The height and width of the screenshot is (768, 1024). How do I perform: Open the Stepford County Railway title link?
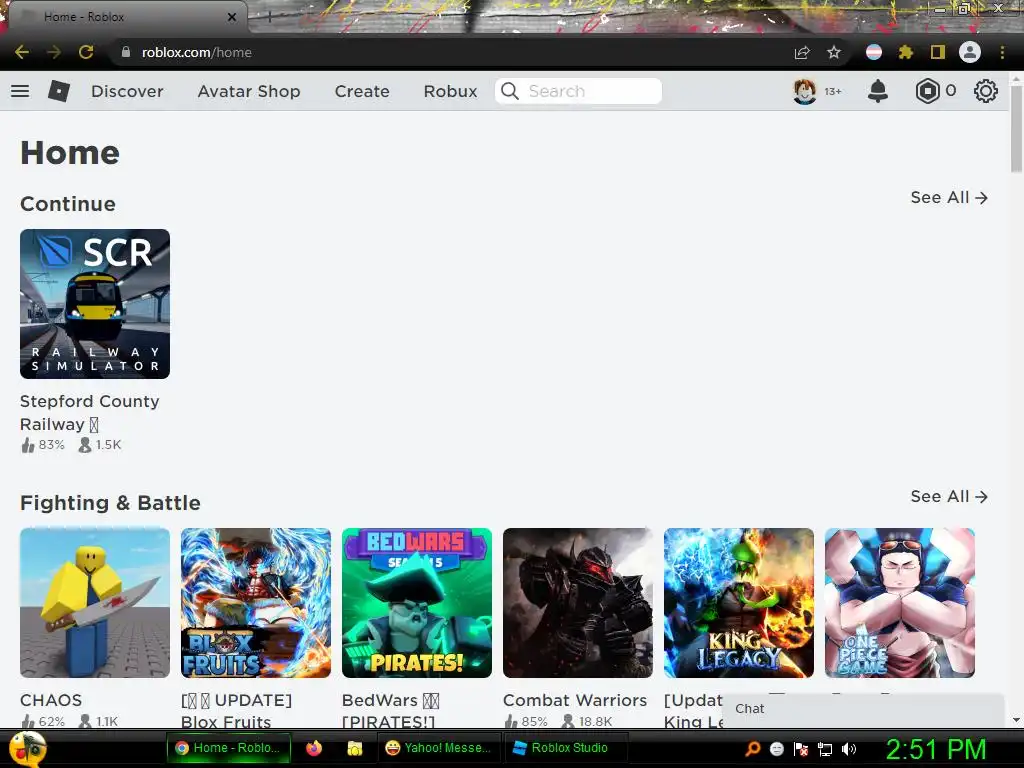tap(89, 413)
